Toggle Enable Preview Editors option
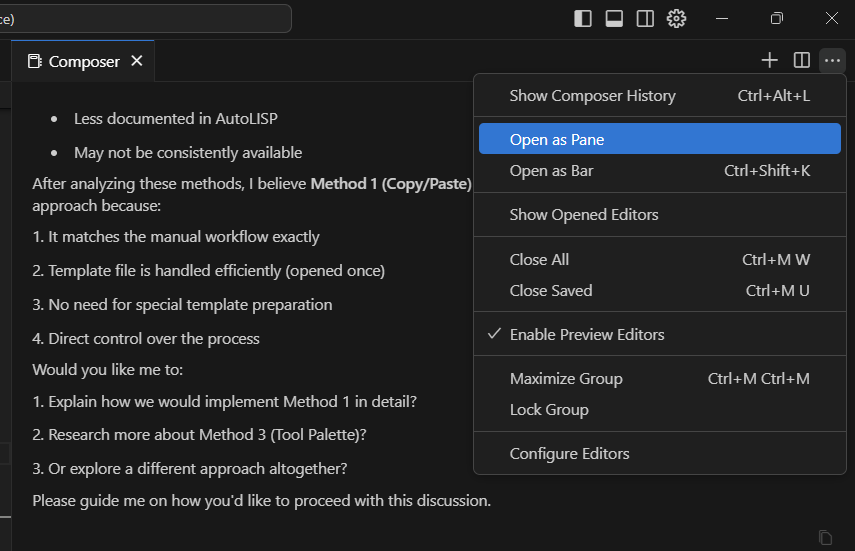Image resolution: width=855 pixels, height=551 pixels. [x=587, y=334]
